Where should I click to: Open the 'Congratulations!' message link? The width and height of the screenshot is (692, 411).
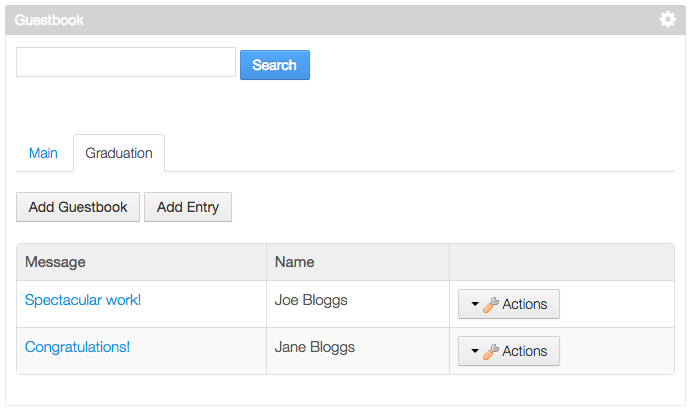coord(77,347)
